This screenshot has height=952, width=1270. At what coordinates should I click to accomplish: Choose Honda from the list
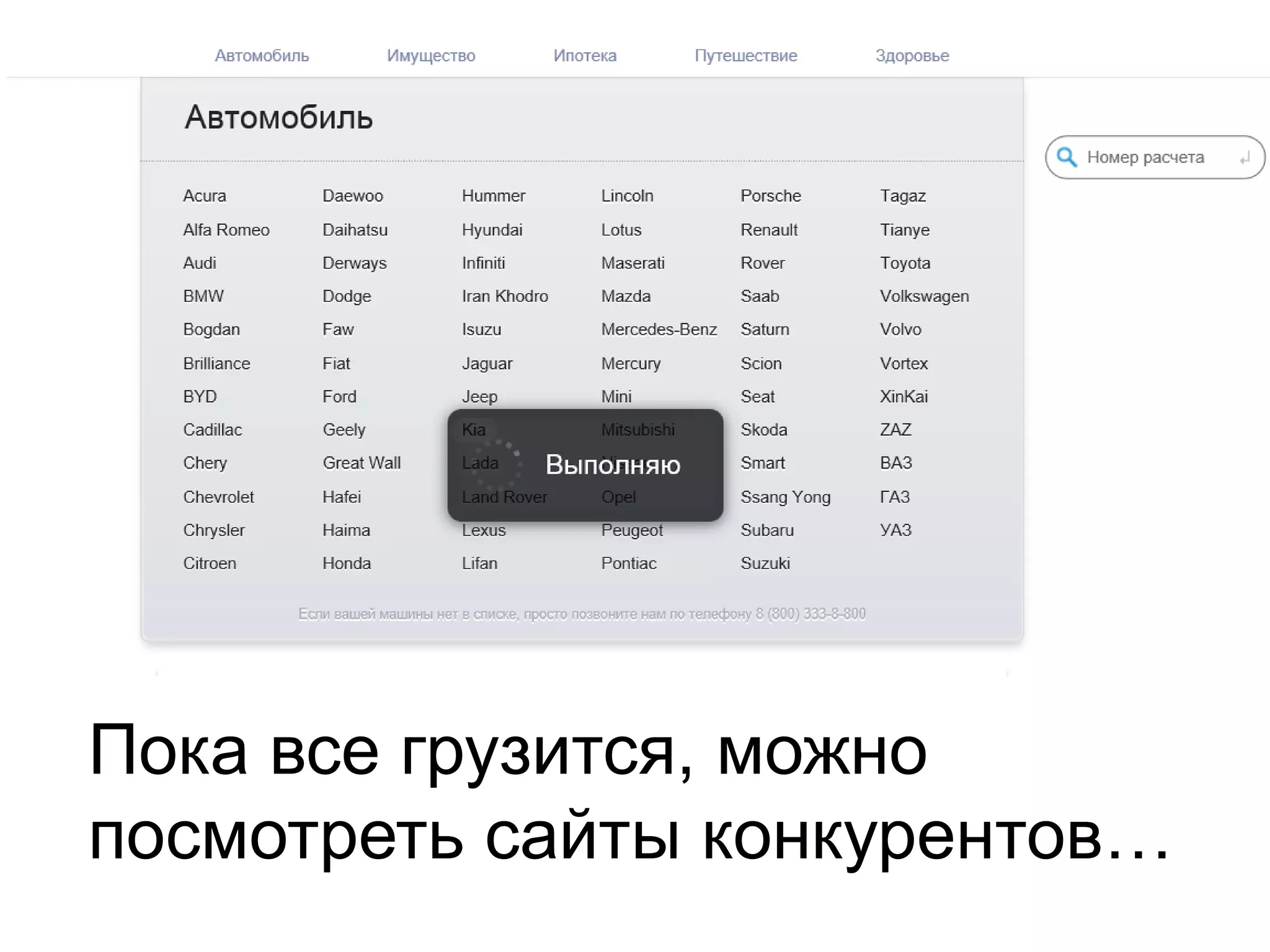tap(347, 563)
